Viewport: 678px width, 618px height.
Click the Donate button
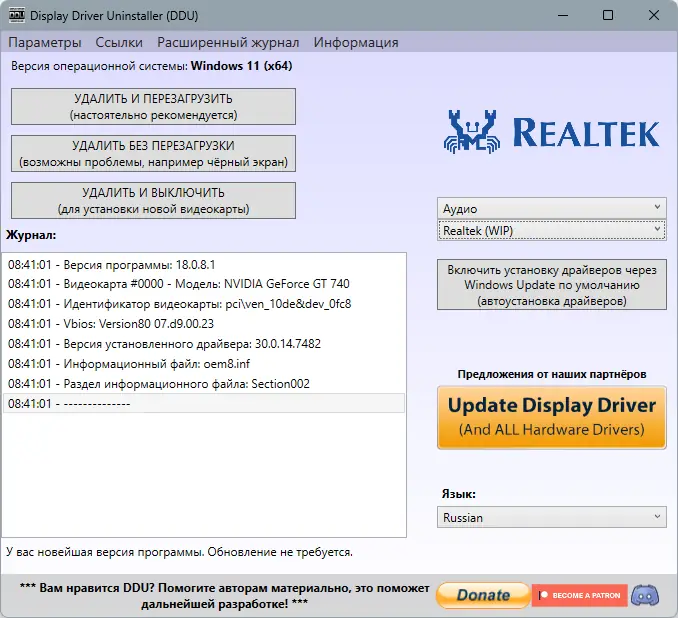pyautogui.click(x=483, y=595)
